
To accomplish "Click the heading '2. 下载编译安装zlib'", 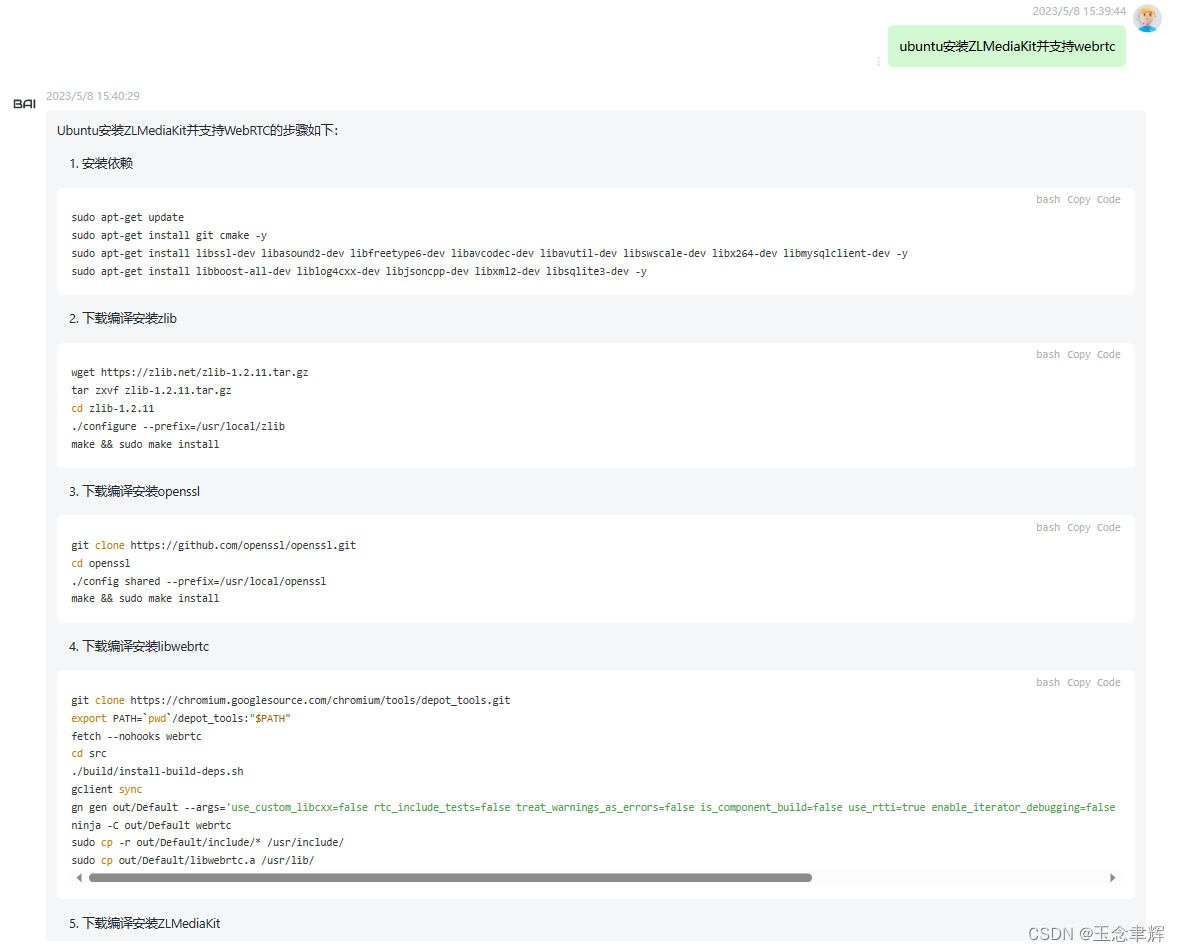I will click(x=123, y=319).
